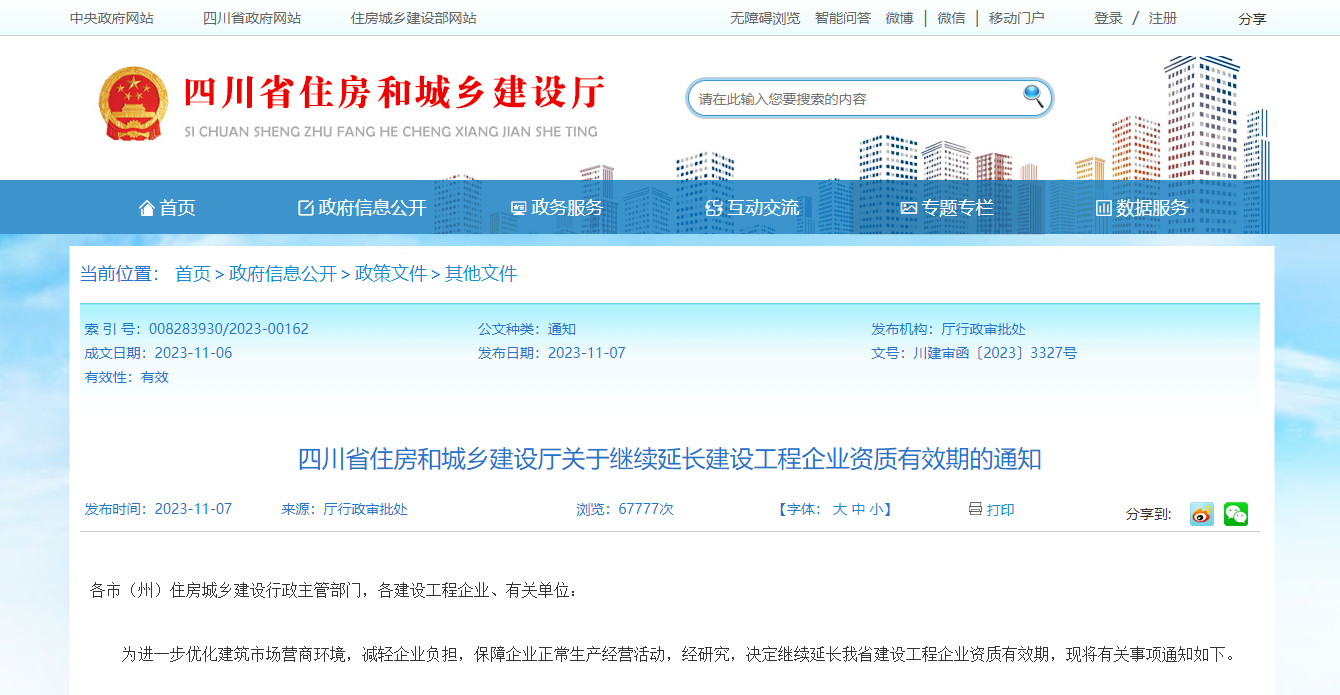Click the view count 67777次

click(x=646, y=509)
